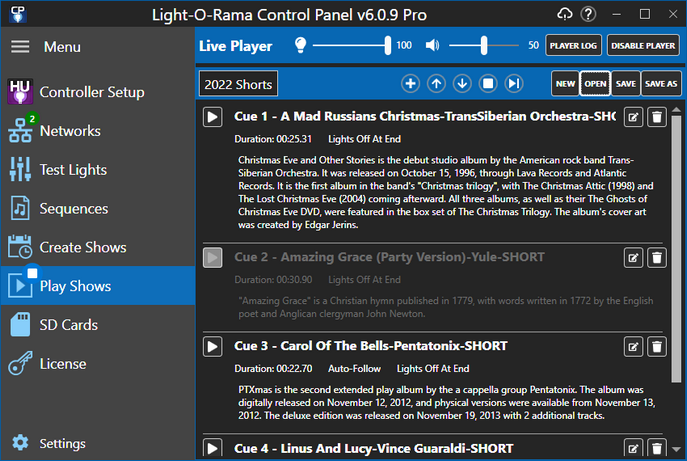Open the SD Cards section

(98, 325)
